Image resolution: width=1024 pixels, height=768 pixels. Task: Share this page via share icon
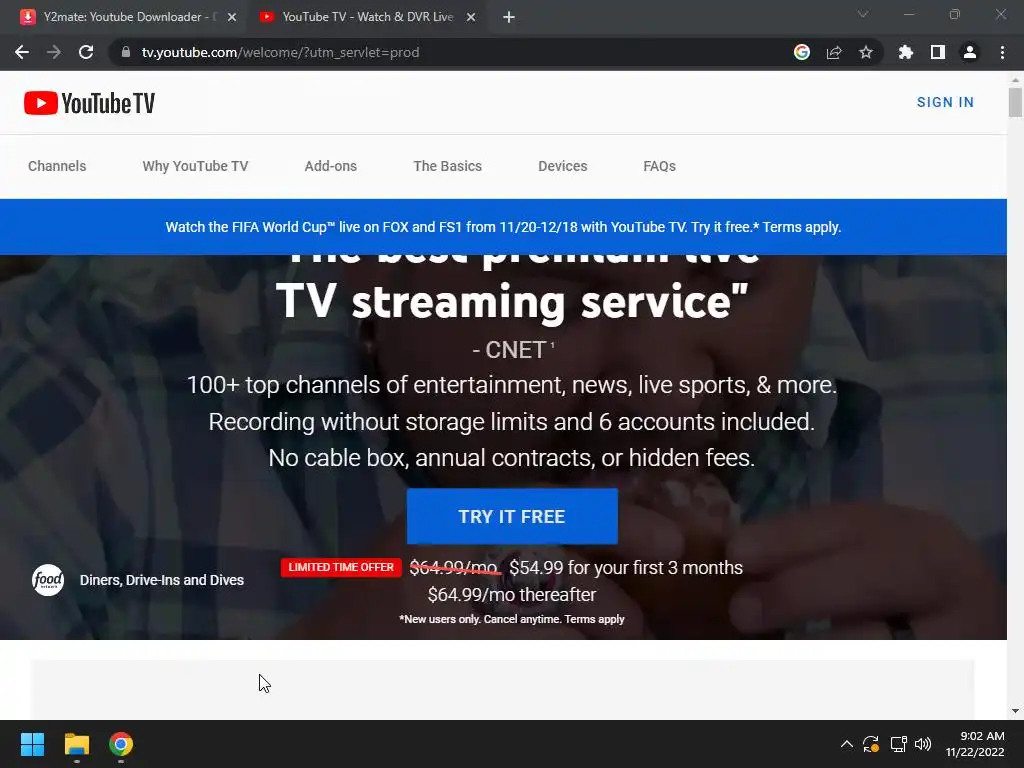[834, 52]
